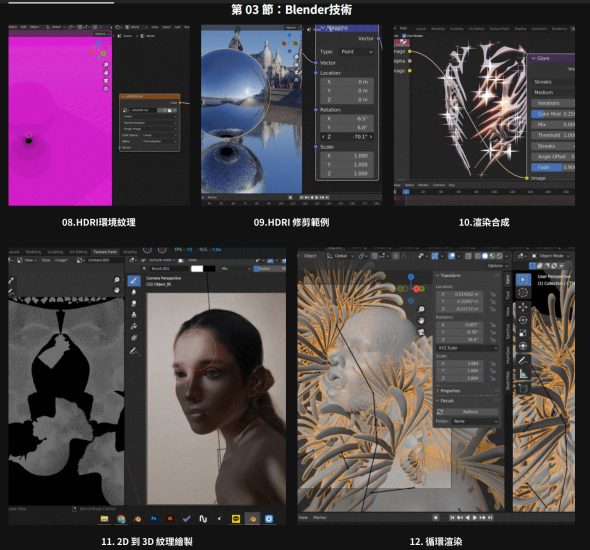Select the Add Cube tool in right viewport
Screen dimensions: 590x550
coord(523,388)
